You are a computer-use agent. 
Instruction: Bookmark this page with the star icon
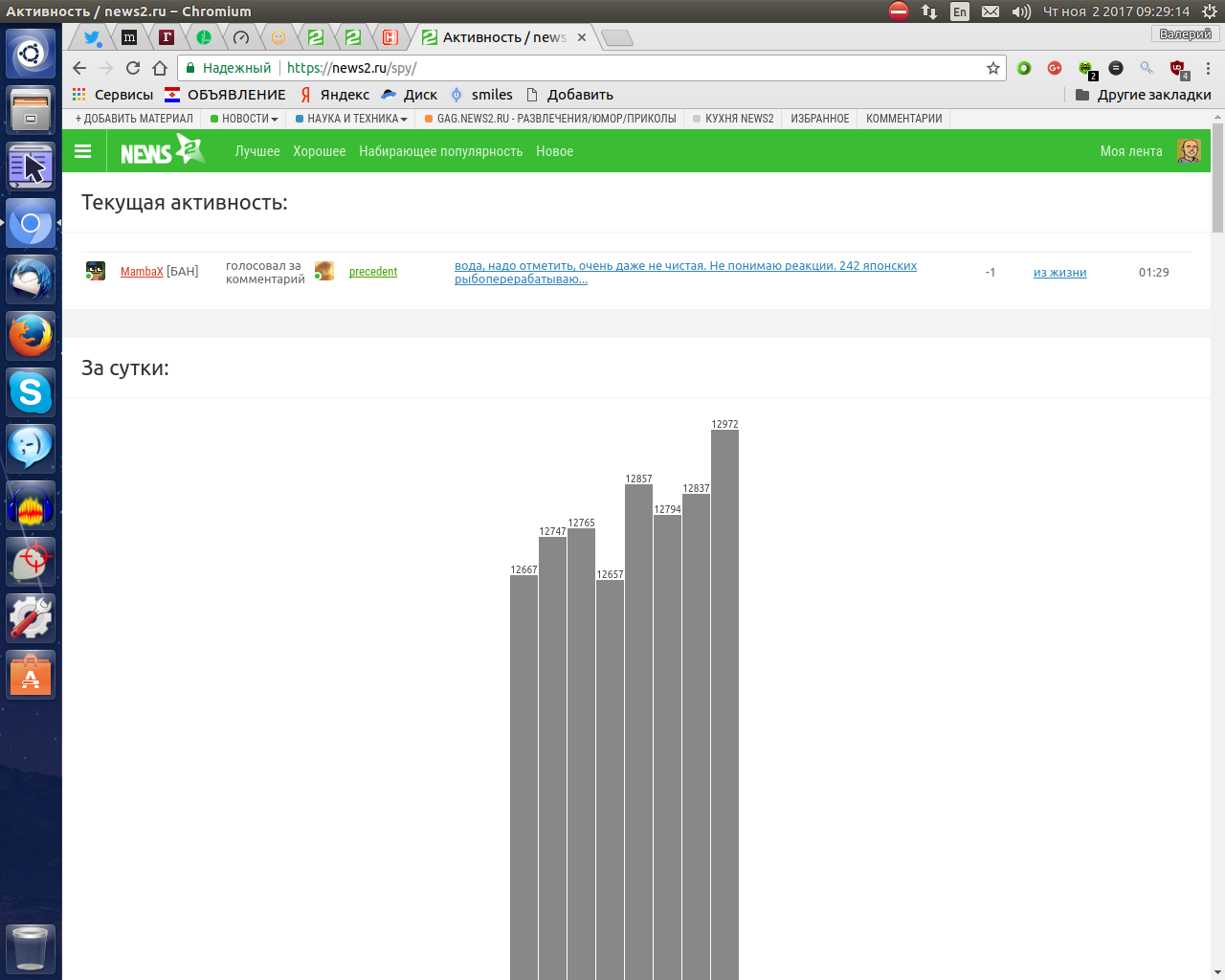[993, 68]
